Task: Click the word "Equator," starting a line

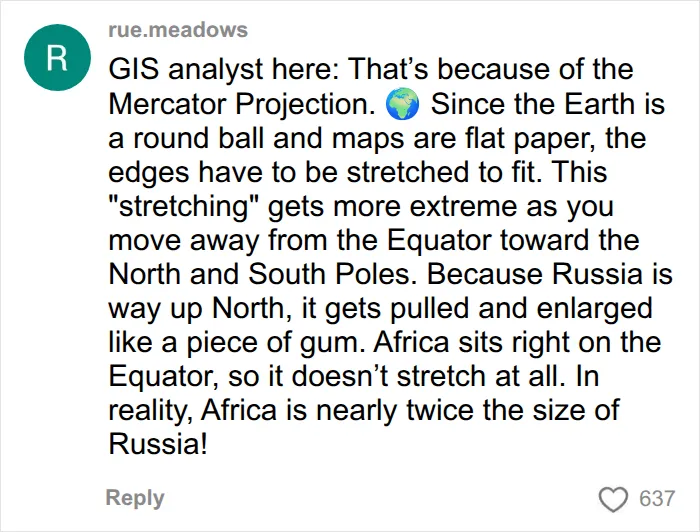Action: 163,376
